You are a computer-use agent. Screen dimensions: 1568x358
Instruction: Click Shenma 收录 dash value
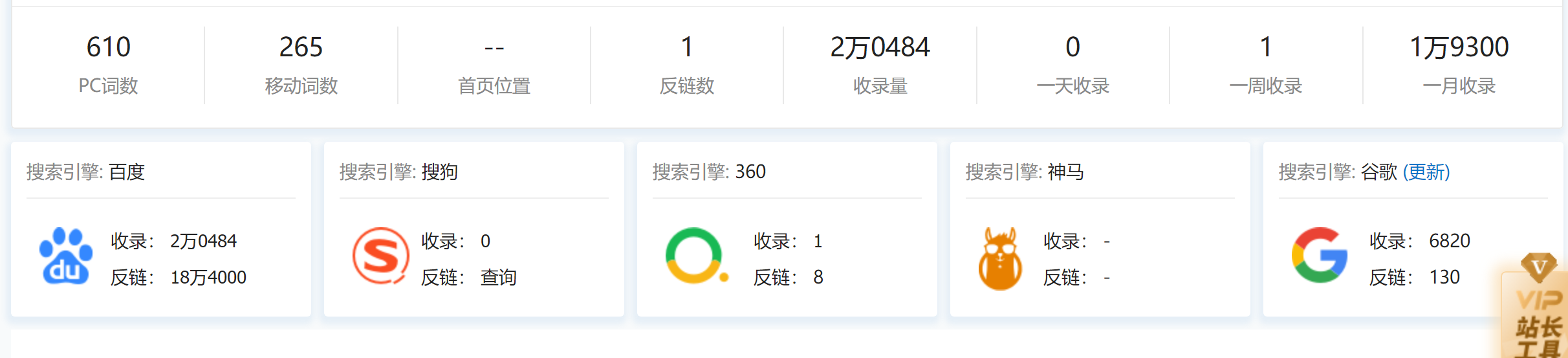pos(1107,241)
